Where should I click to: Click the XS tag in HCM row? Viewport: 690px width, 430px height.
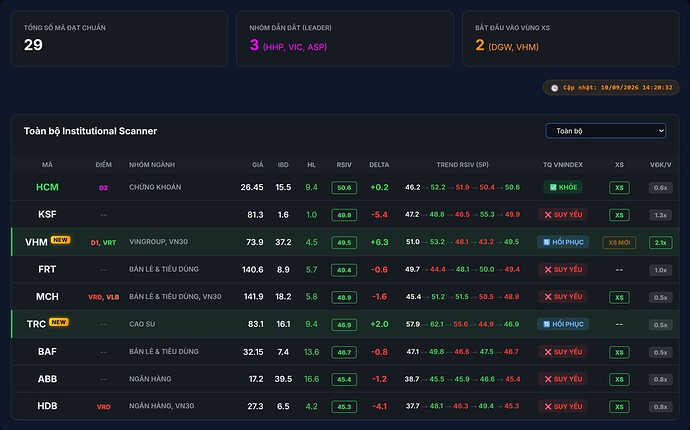click(x=619, y=187)
